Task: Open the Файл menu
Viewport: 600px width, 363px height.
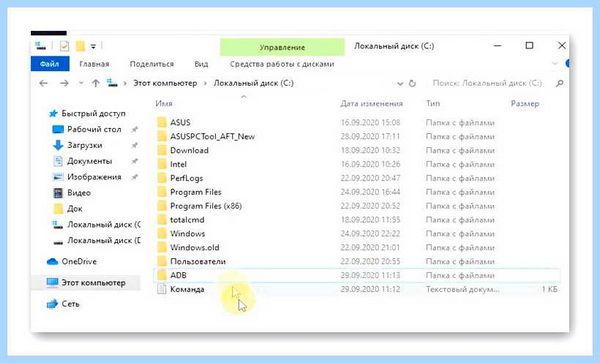Action: tap(50, 64)
